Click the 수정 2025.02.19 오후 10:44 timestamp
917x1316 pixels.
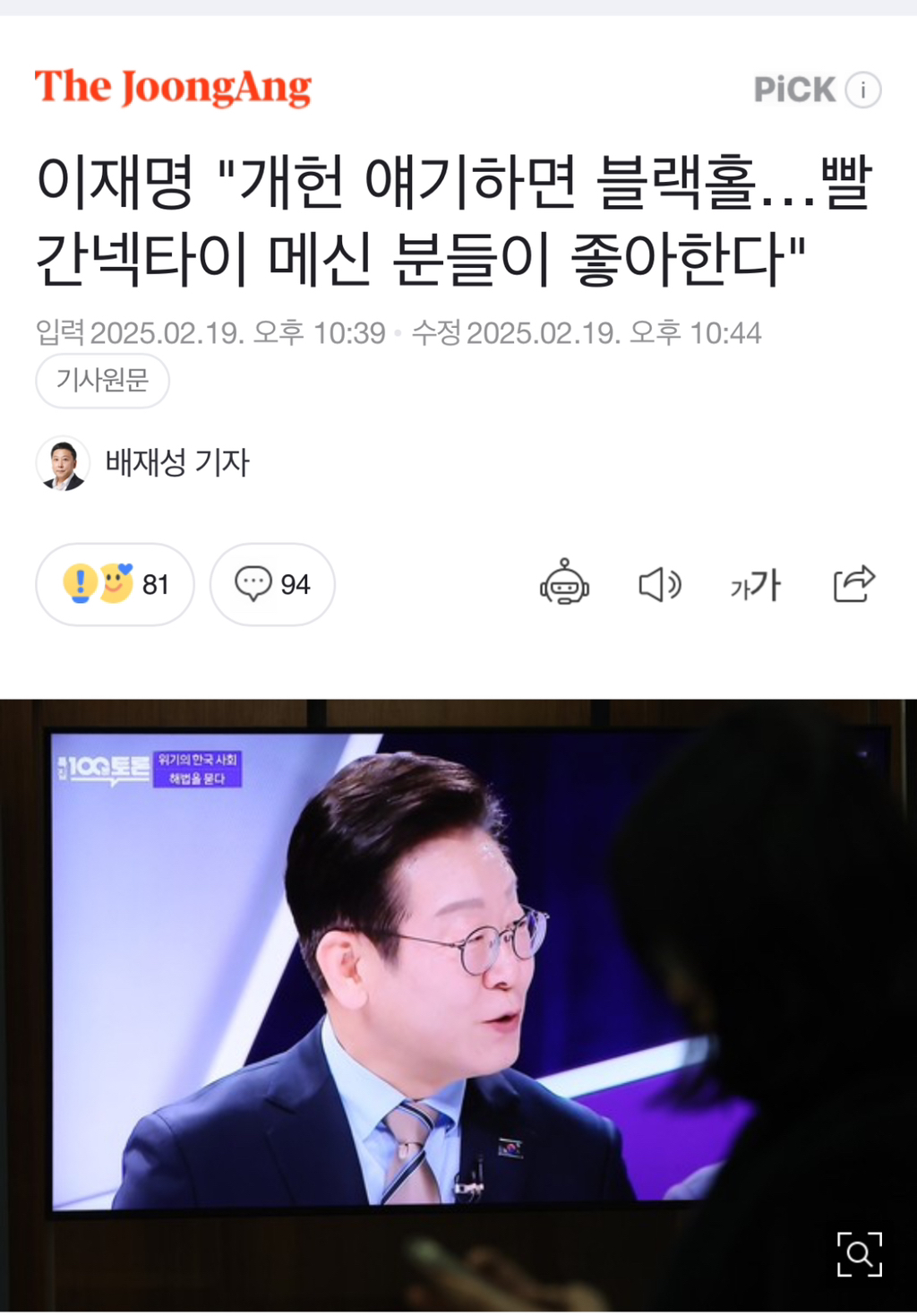(x=587, y=333)
